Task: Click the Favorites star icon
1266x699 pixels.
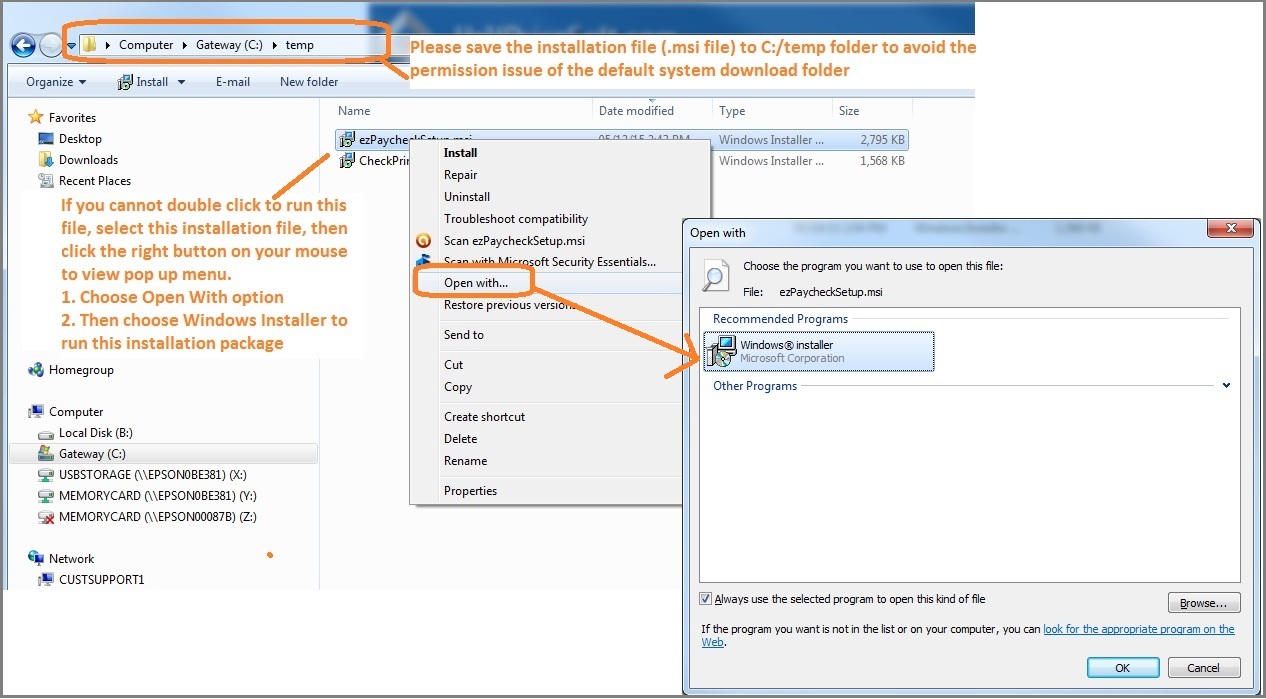Action: point(36,118)
